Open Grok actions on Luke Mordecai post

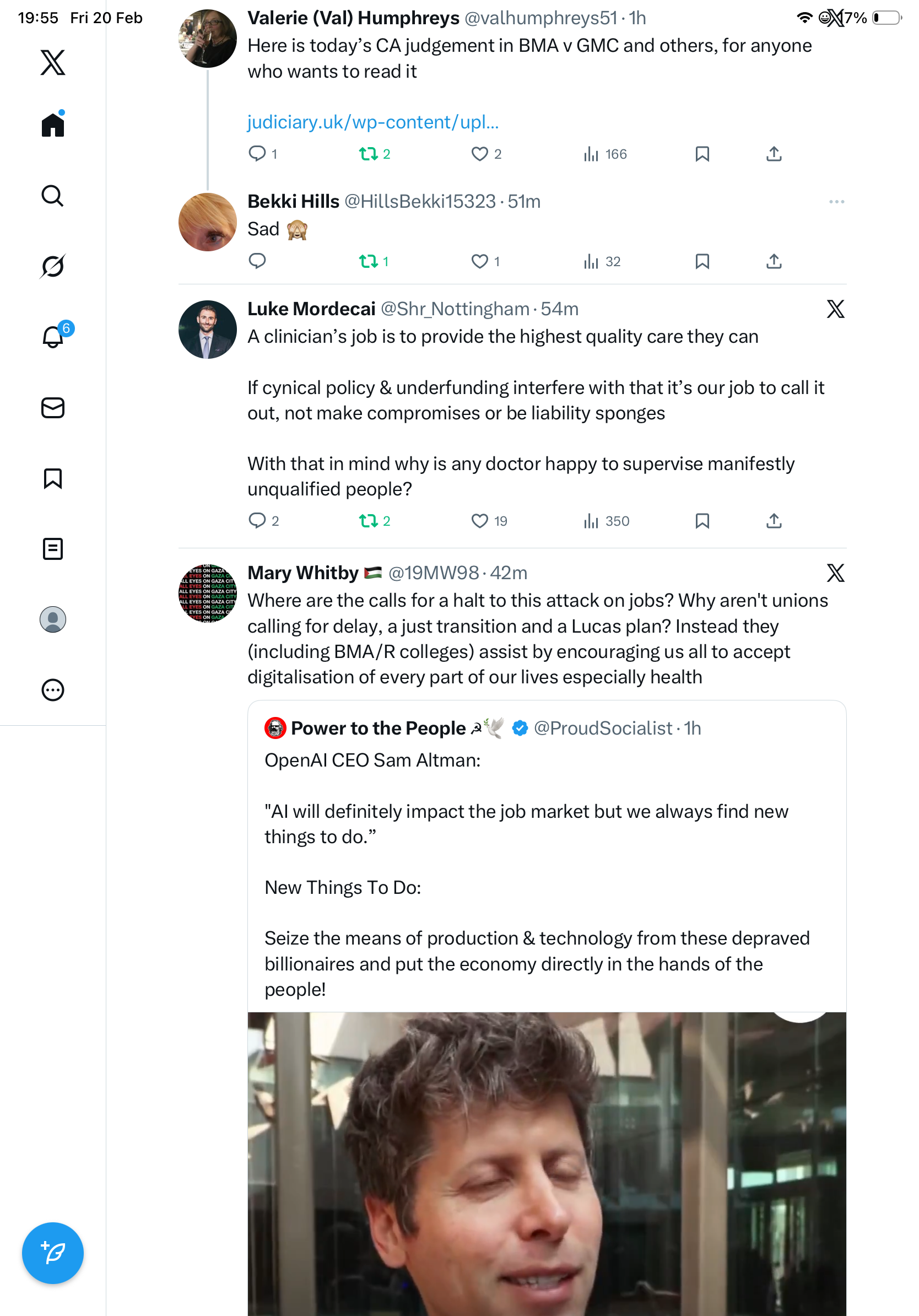(835, 309)
